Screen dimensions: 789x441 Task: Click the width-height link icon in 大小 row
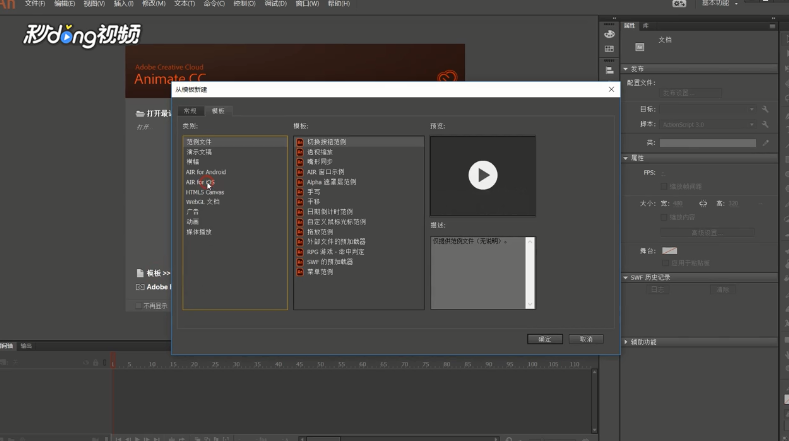(703, 203)
